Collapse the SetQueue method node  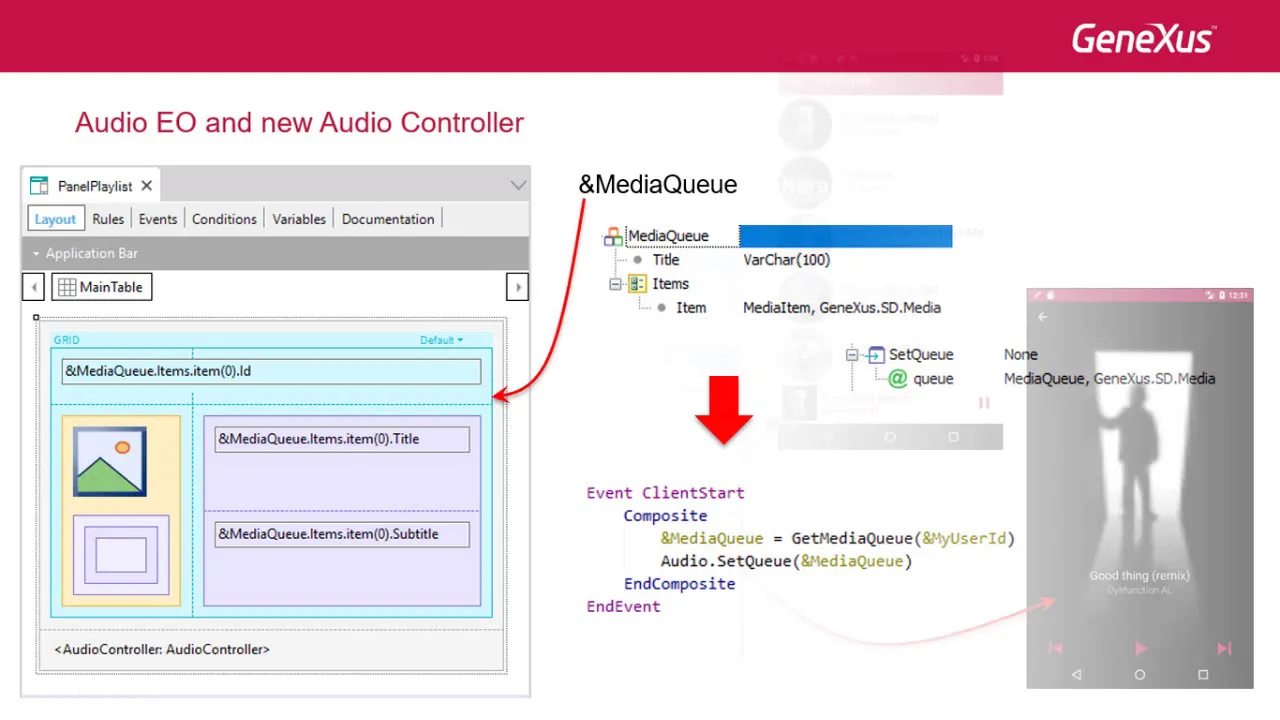tap(852, 355)
